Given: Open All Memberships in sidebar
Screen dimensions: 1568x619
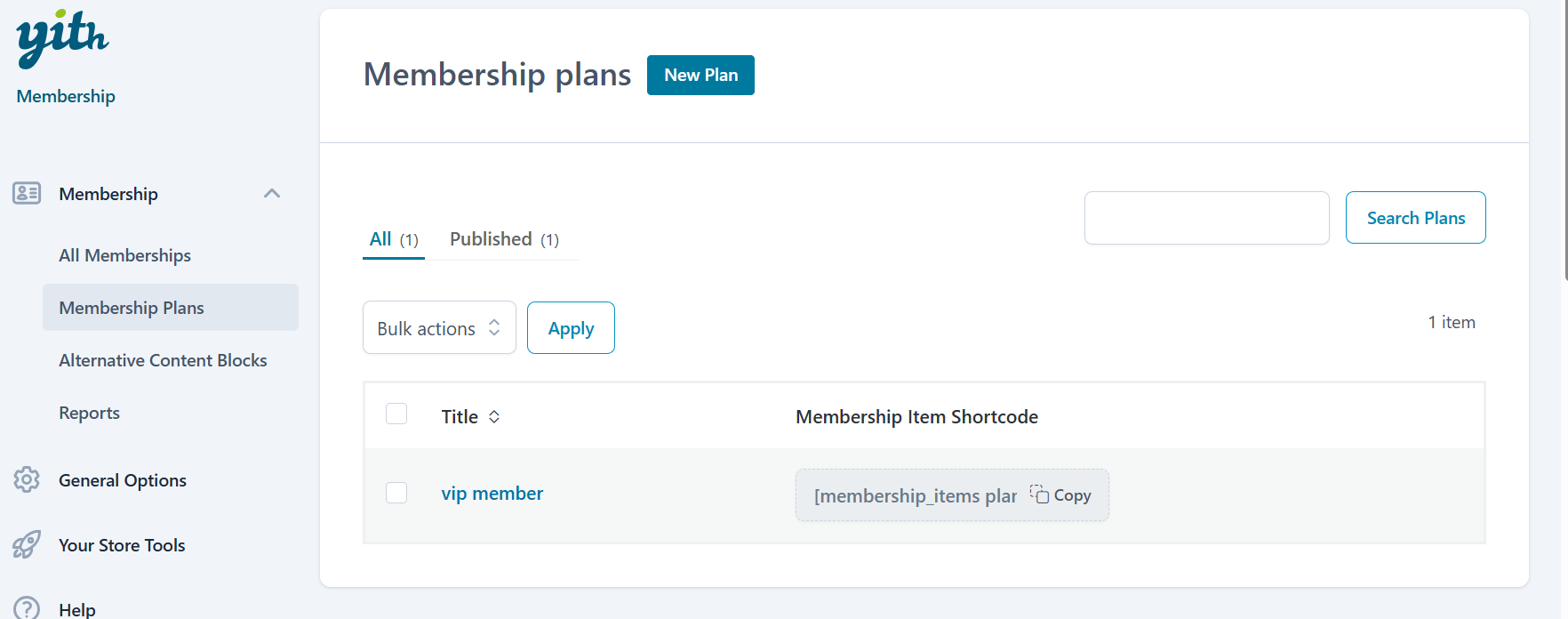Looking at the screenshot, I should tap(124, 255).
